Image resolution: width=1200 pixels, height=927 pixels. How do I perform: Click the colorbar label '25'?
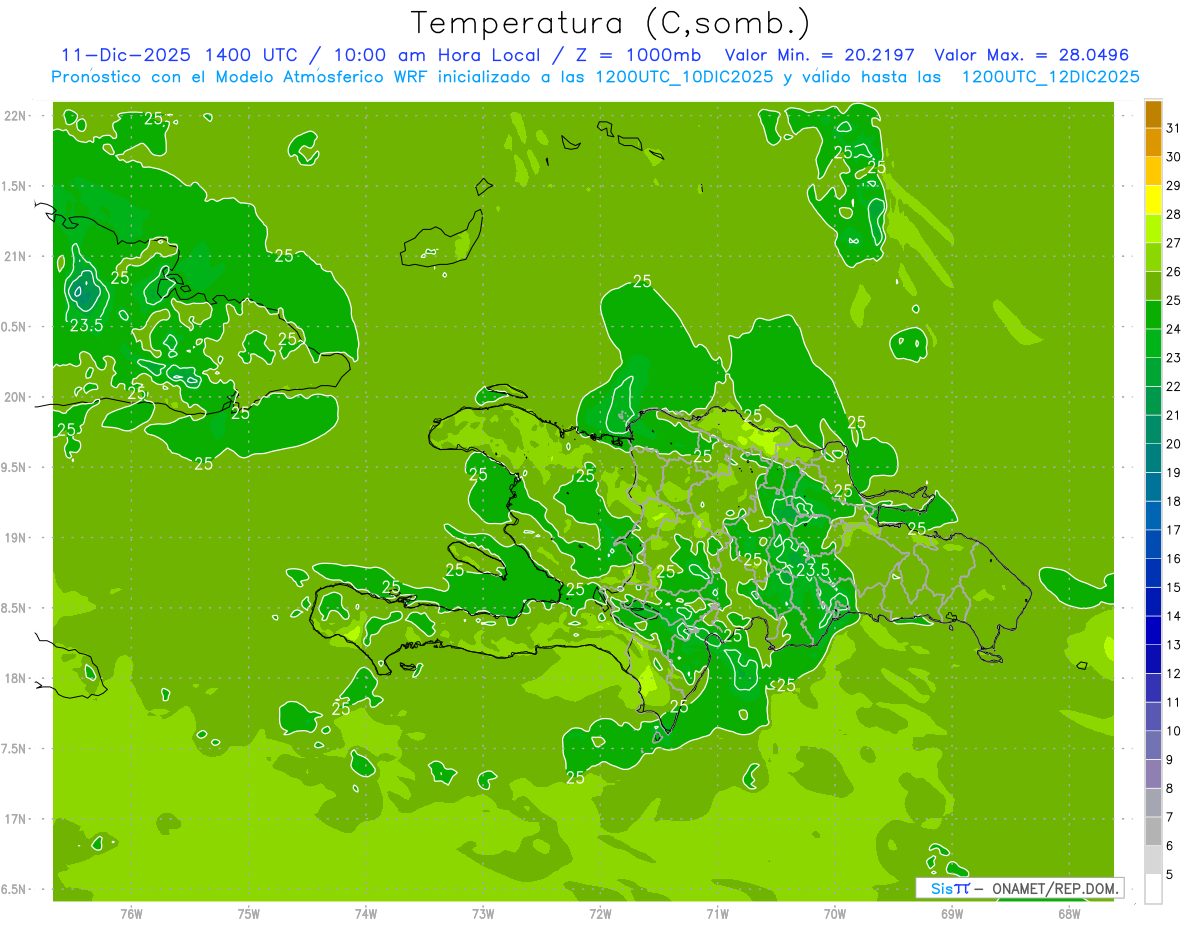tap(1173, 300)
